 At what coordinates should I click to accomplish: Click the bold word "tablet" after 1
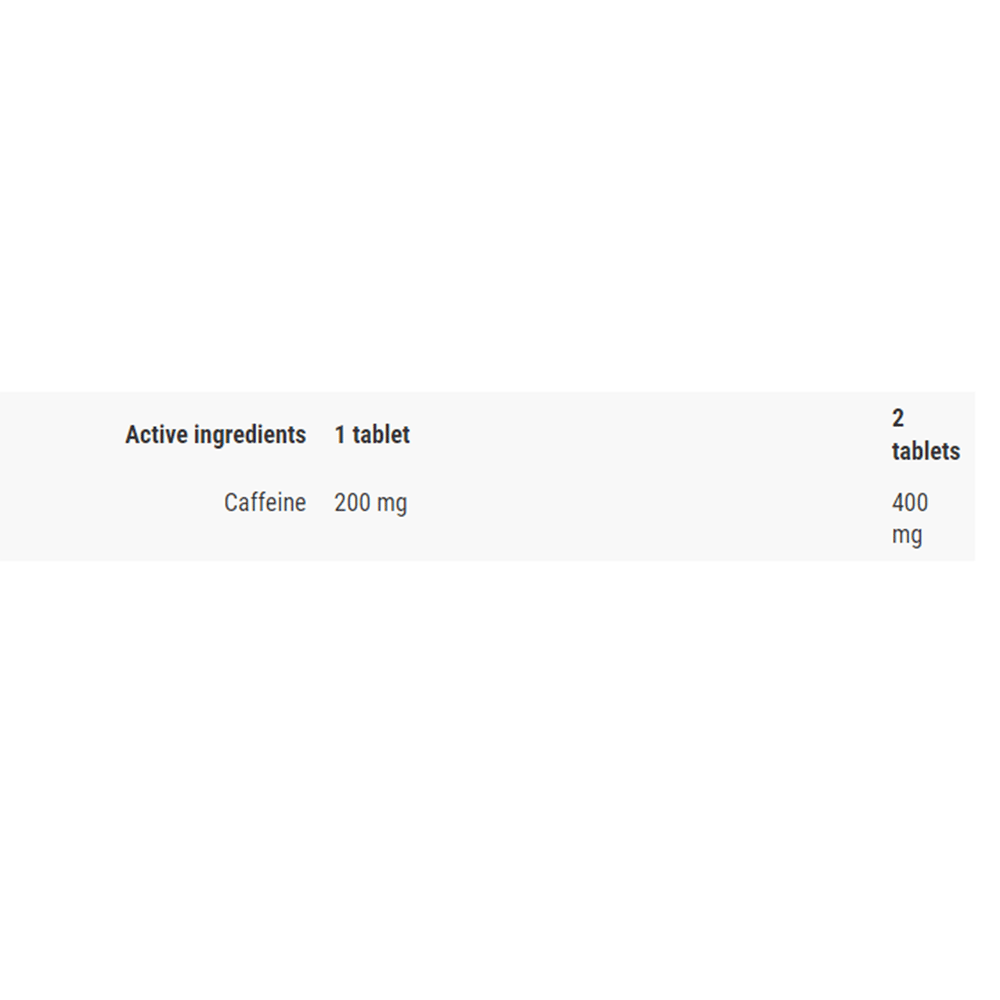[x=381, y=434]
